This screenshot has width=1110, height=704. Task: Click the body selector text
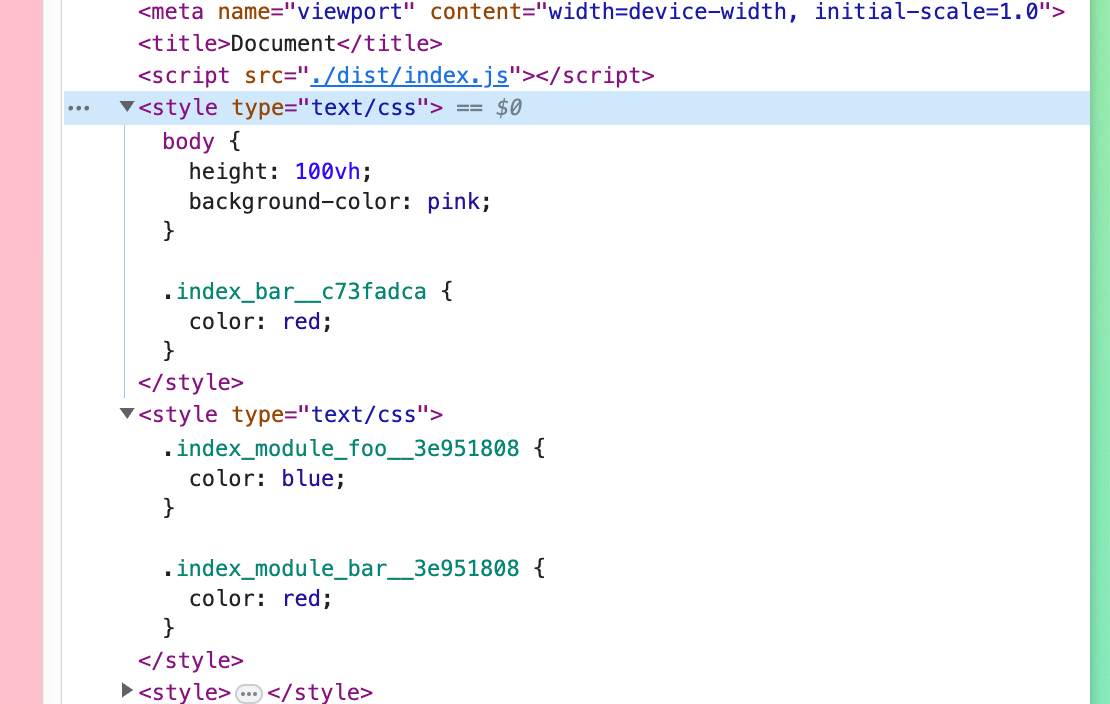[188, 141]
